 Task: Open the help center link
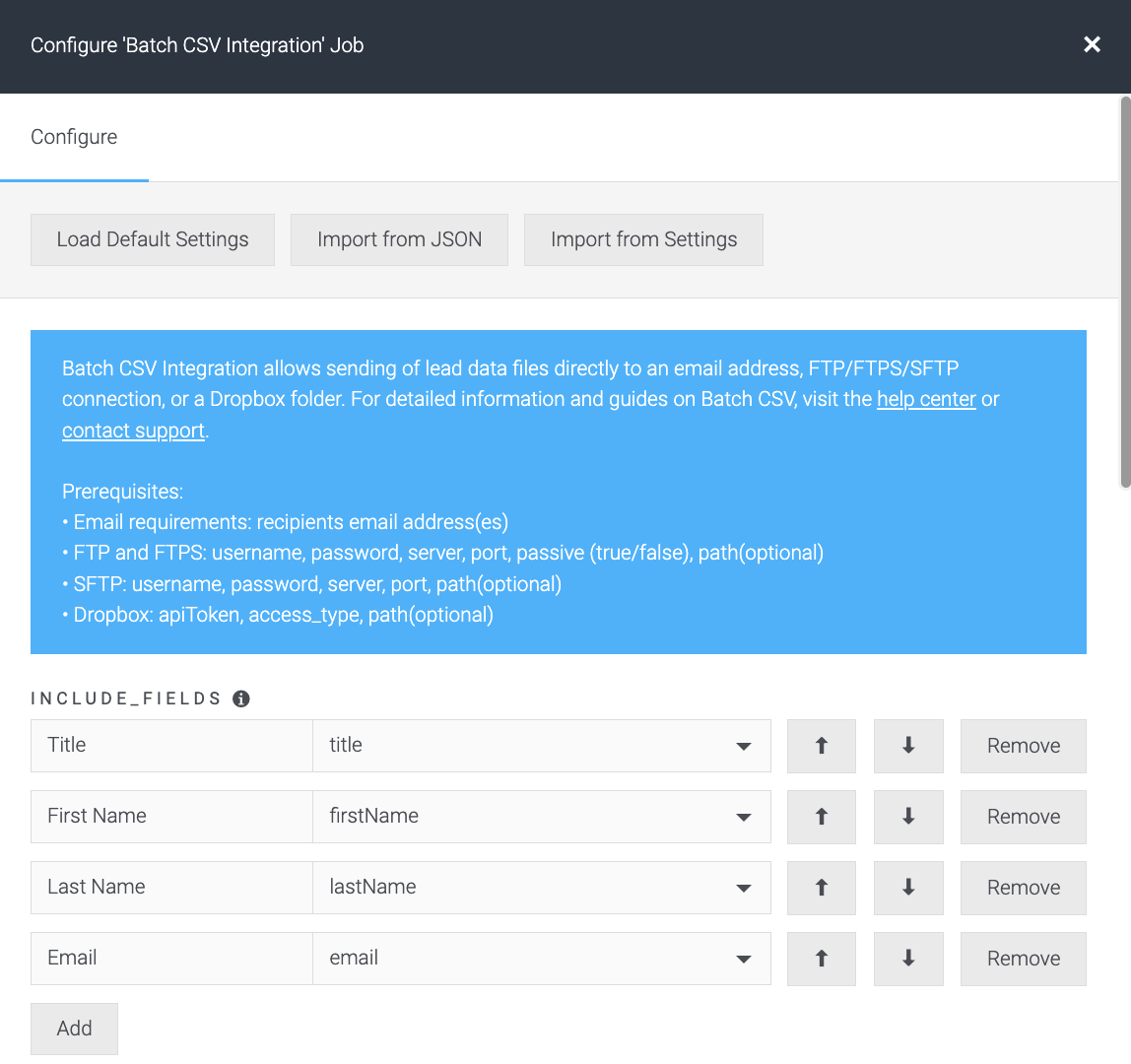(926, 399)
